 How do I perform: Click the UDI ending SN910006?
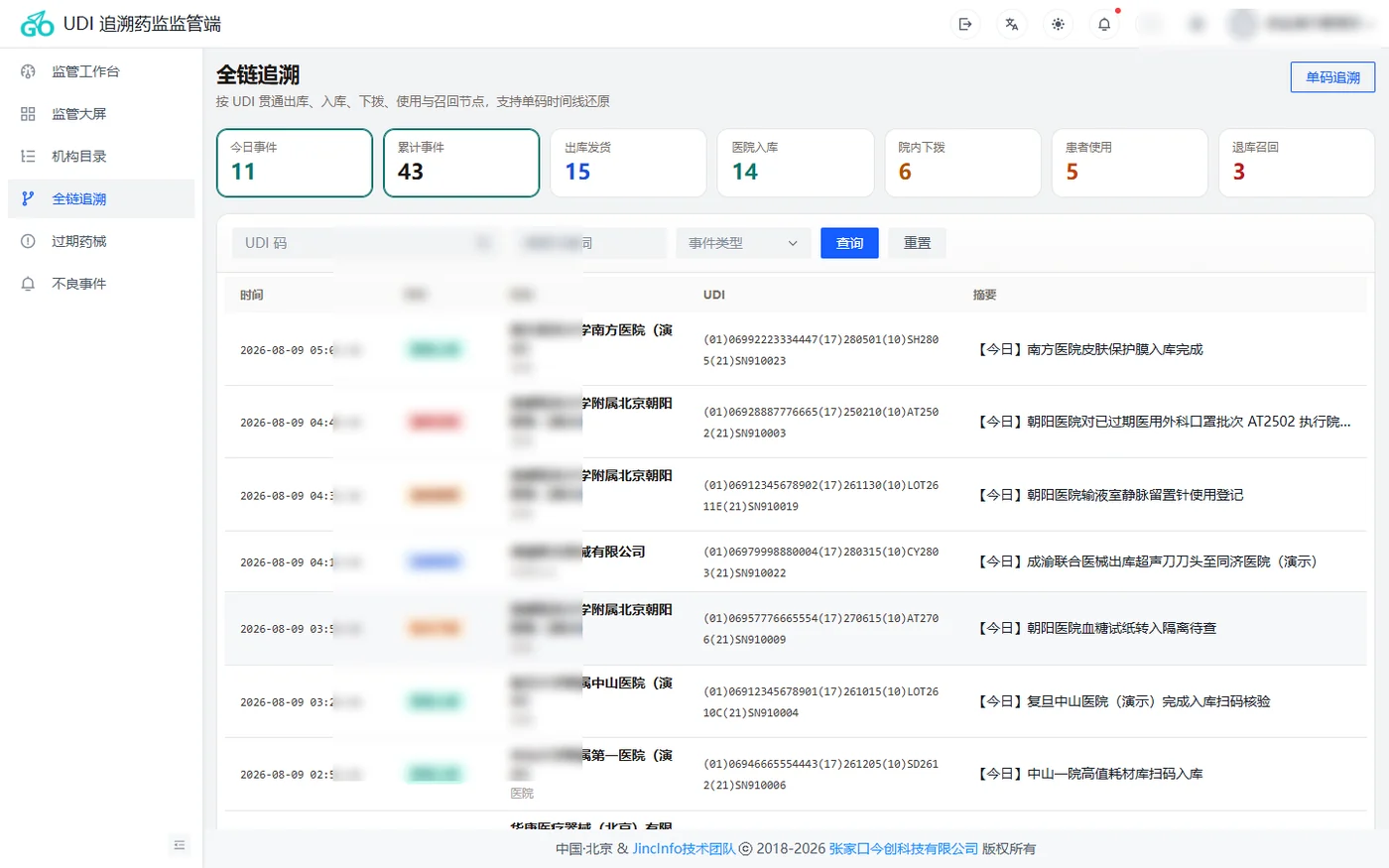(x=821, y=775)
